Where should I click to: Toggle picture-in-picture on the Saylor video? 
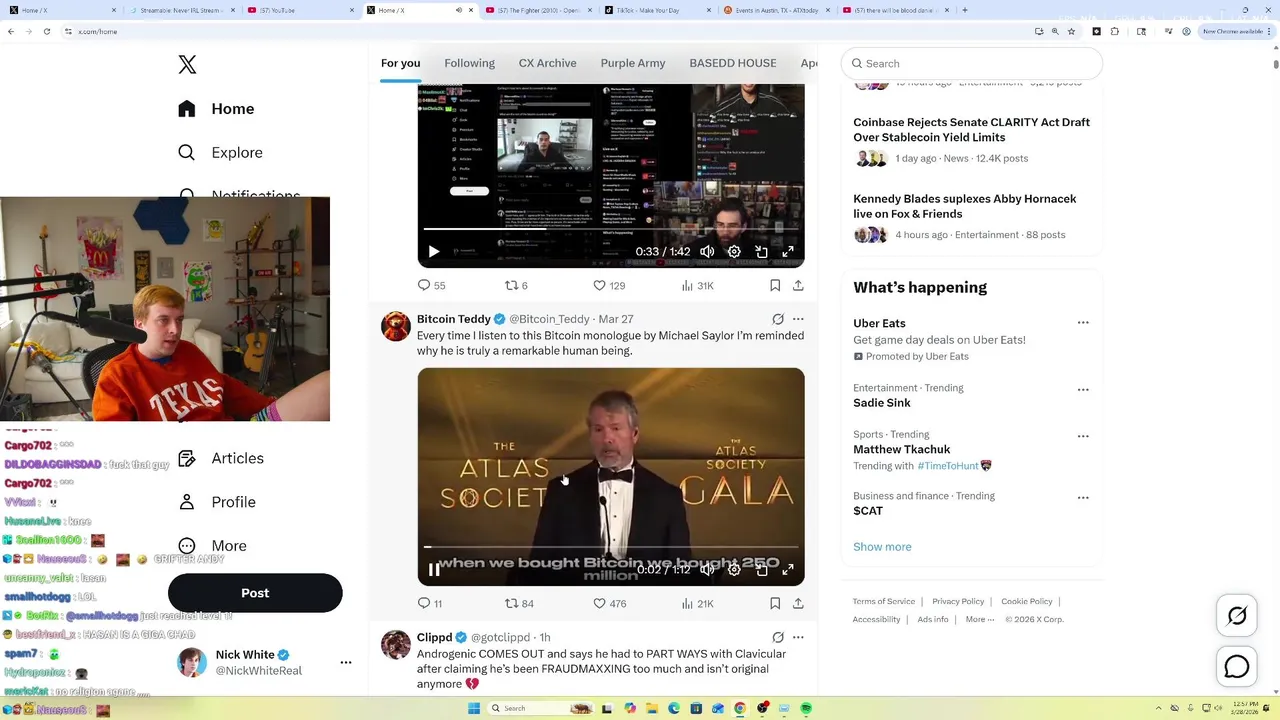(x=761, y=570)
